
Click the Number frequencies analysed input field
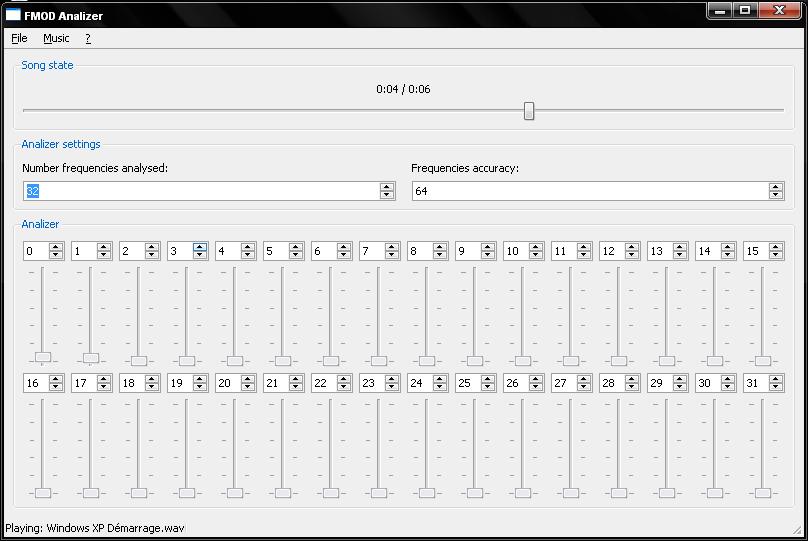200,191
